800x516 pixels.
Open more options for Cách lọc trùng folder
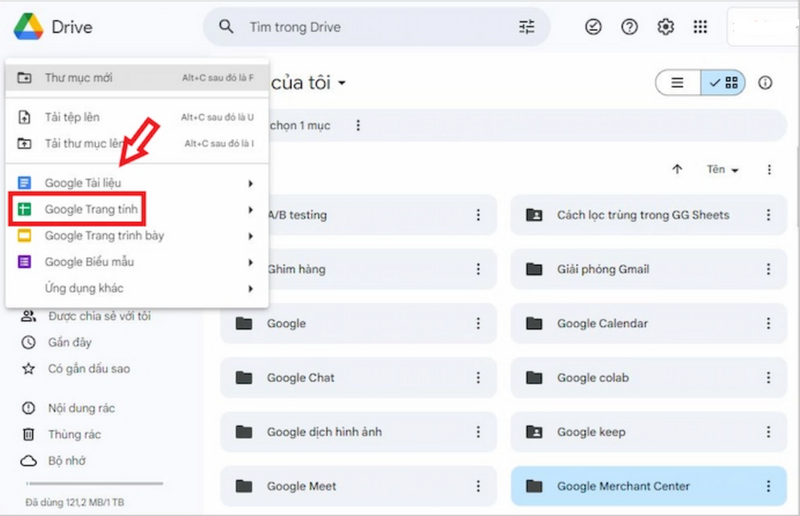[768, 215]
